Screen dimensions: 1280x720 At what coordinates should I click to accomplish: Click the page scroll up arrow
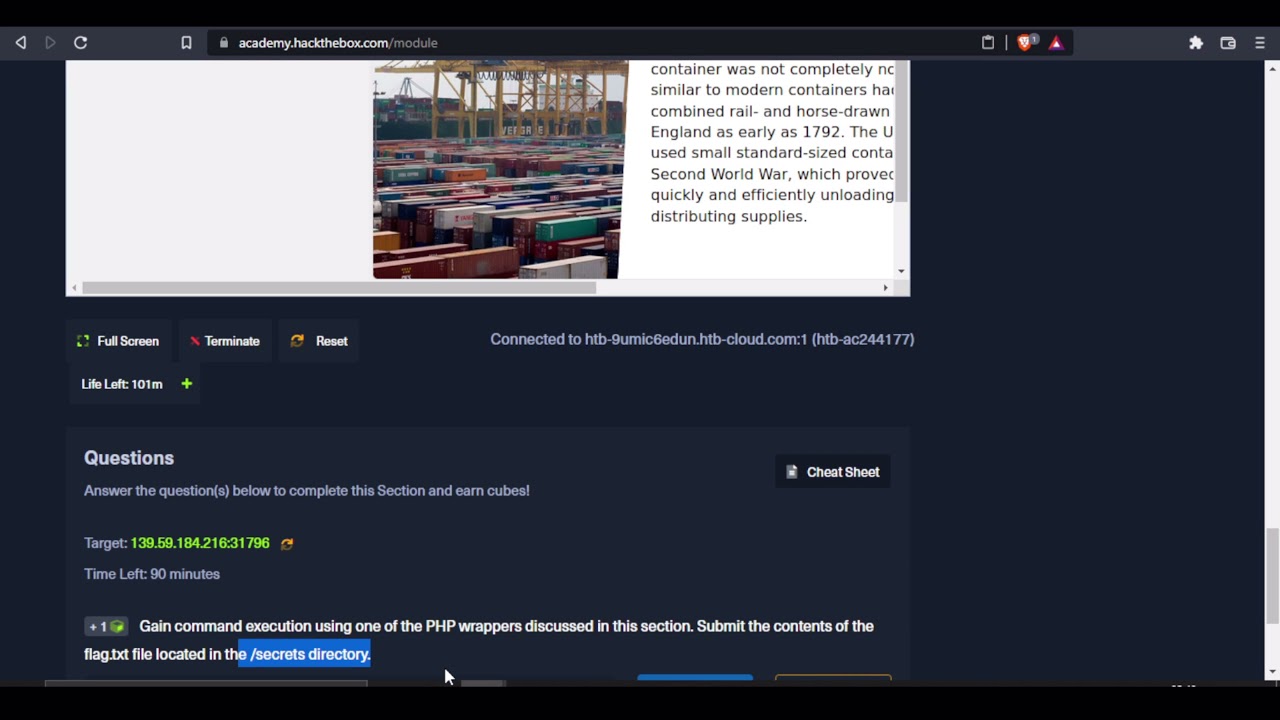tap(1272, 68)
